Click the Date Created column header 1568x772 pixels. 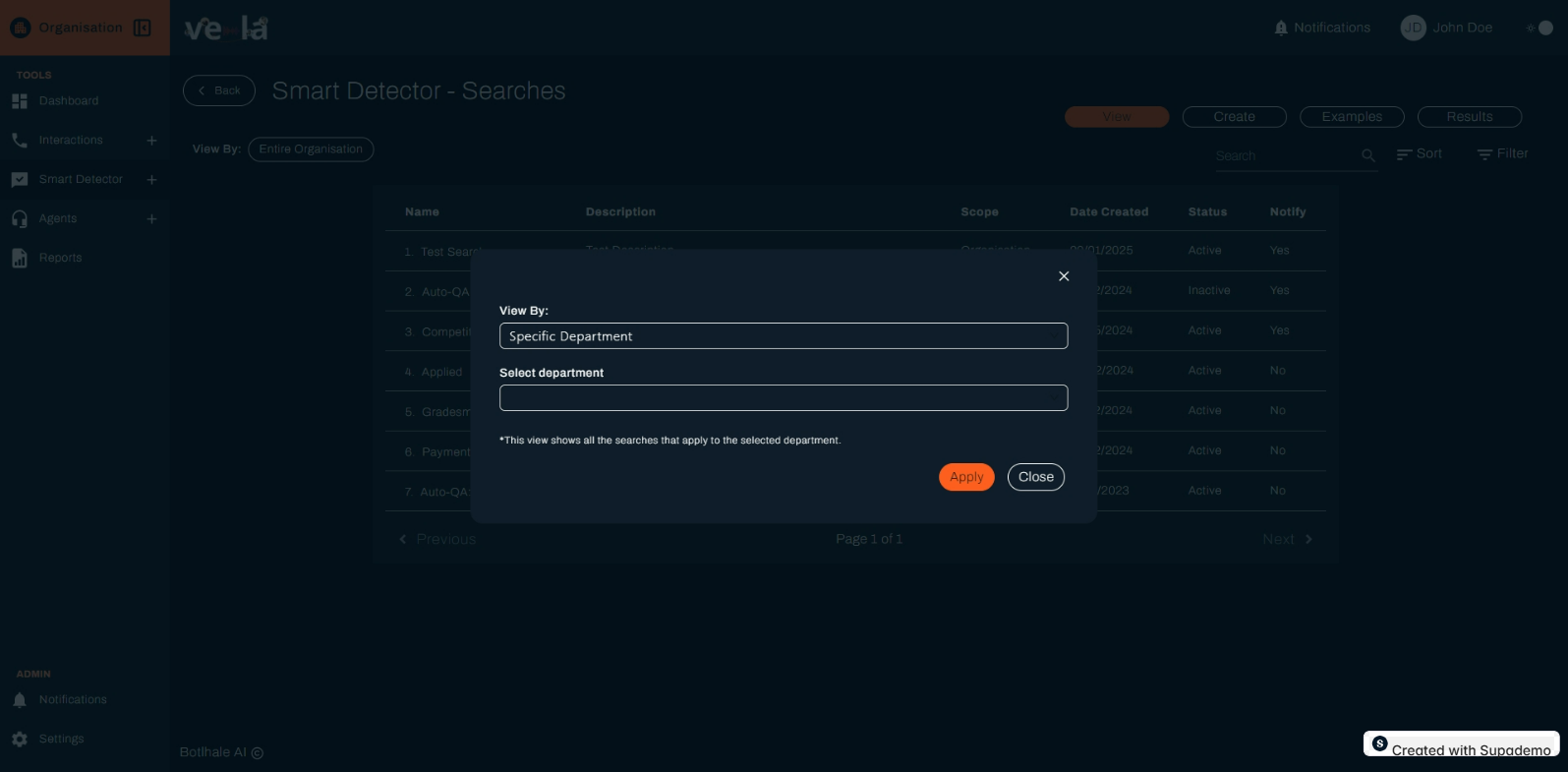pos(1109,212)
